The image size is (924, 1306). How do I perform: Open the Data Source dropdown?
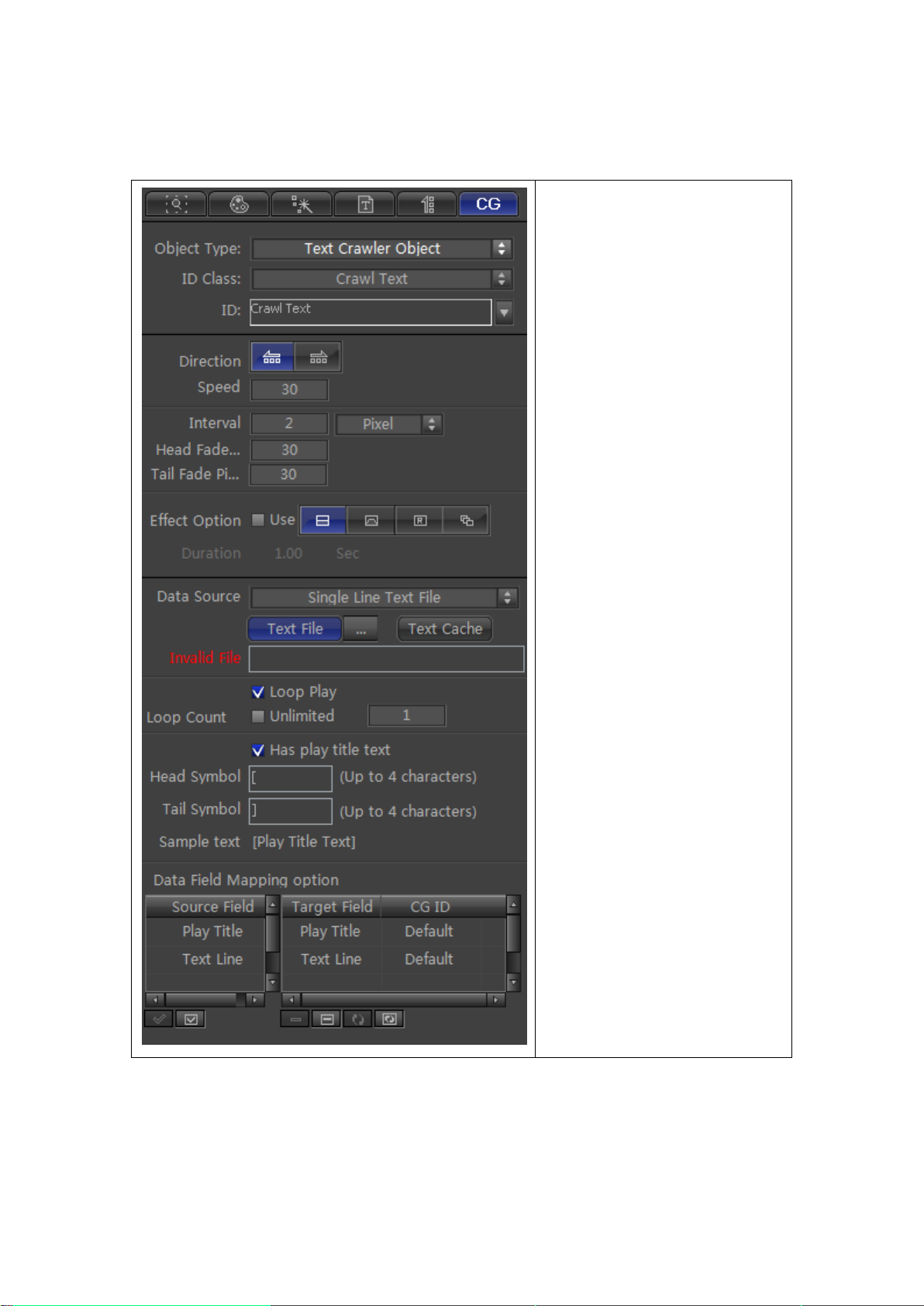pyautogui.click(x=384, y=598)
